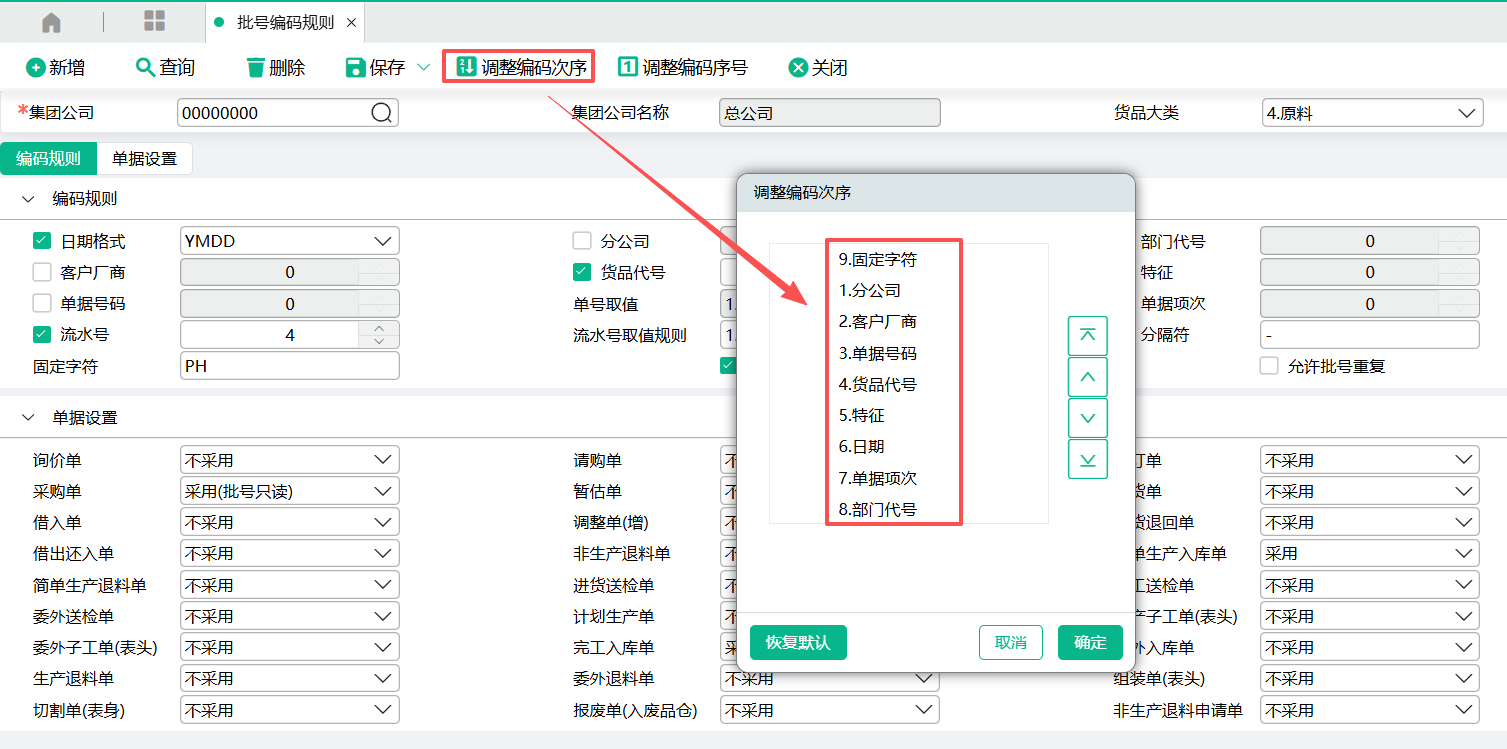Click the 恢复默认 button

pos(797,642)
